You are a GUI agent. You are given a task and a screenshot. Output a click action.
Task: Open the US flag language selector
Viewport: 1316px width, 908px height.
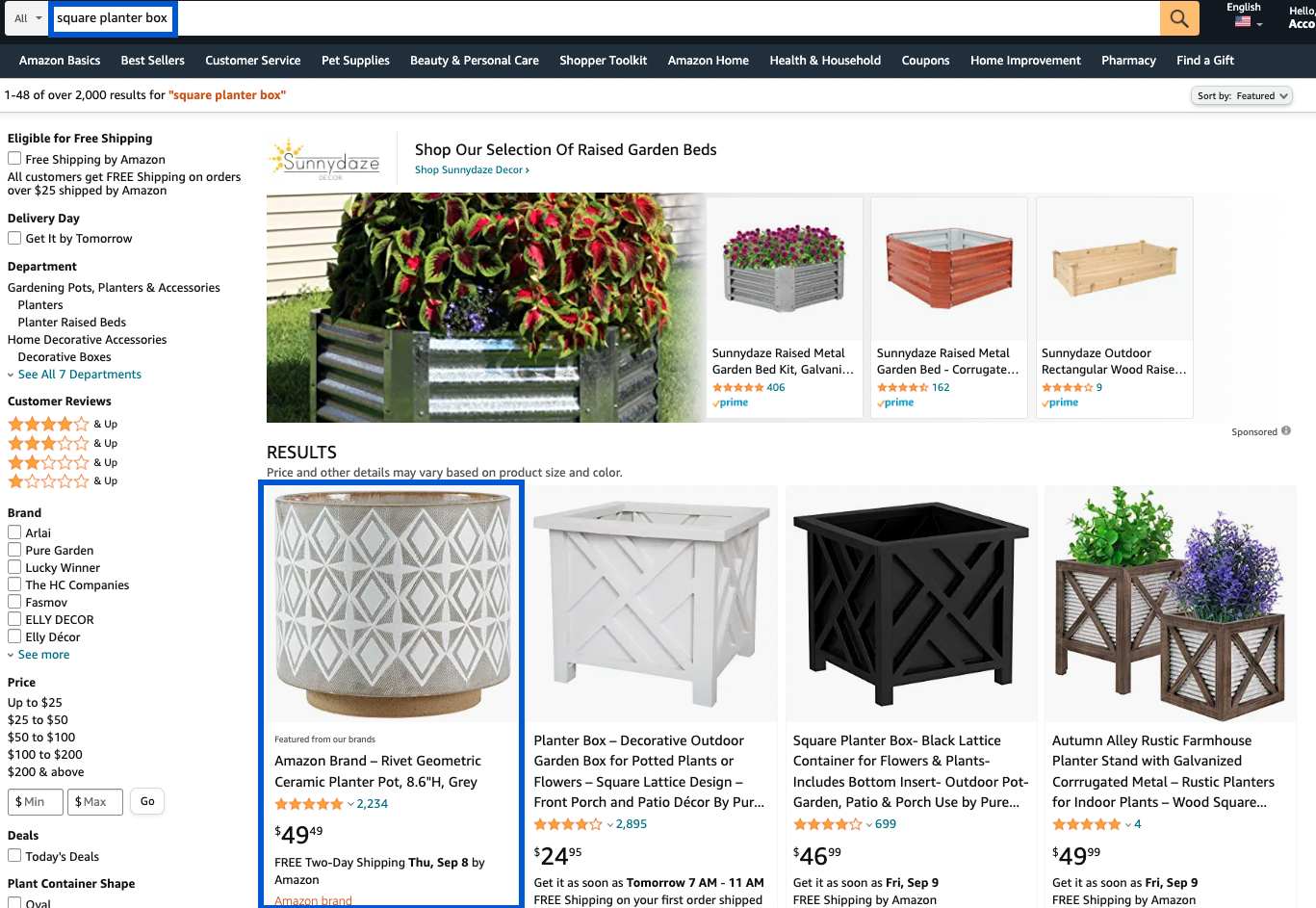click(1248, 22)
